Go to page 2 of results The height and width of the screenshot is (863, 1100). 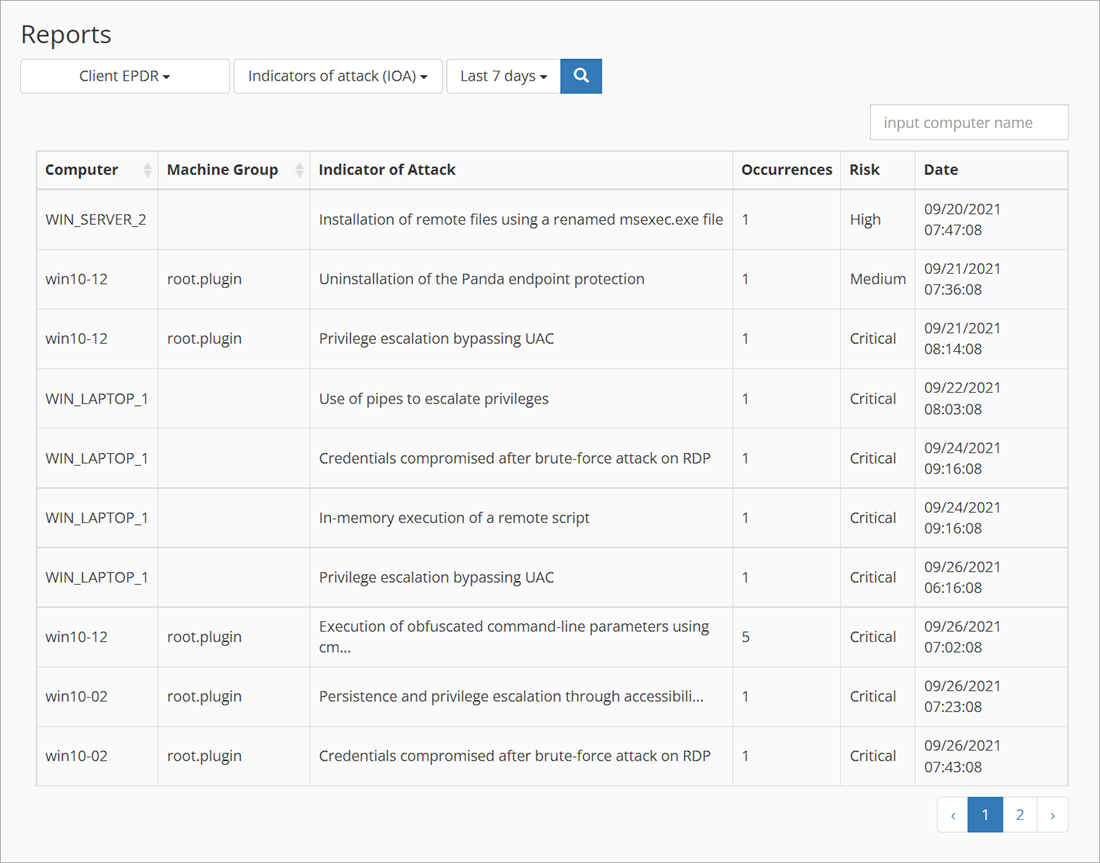coord(1019,814)
